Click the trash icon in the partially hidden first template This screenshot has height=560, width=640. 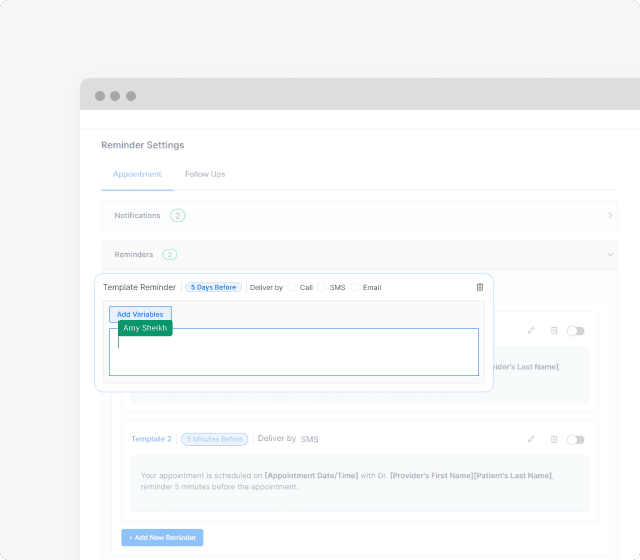pyautogui.click(x=554, y=329)
